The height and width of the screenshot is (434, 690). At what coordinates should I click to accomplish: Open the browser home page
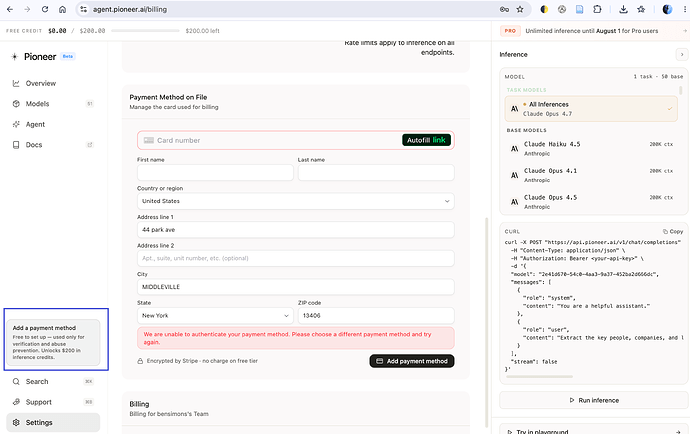click(62, 9)
